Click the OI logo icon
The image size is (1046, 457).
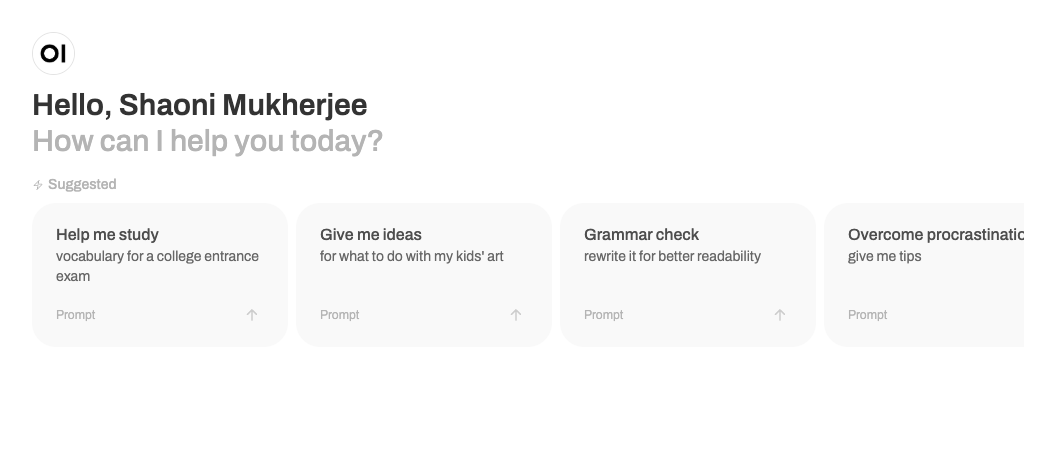click(54, 54)
